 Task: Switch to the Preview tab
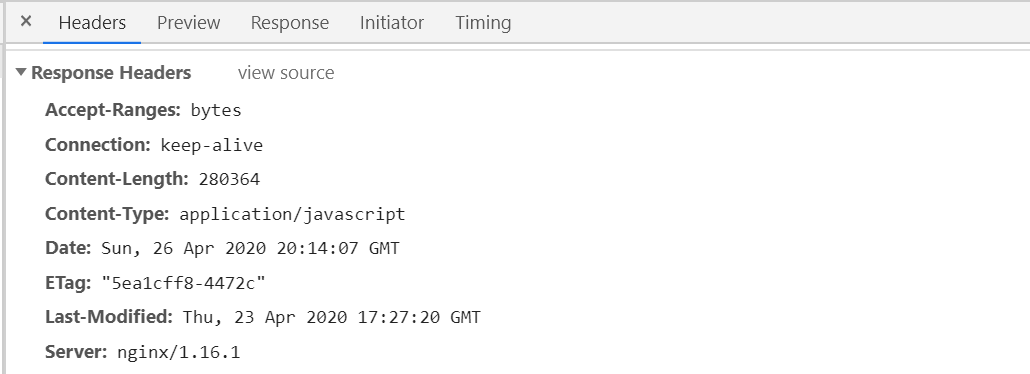pos(189,22)
